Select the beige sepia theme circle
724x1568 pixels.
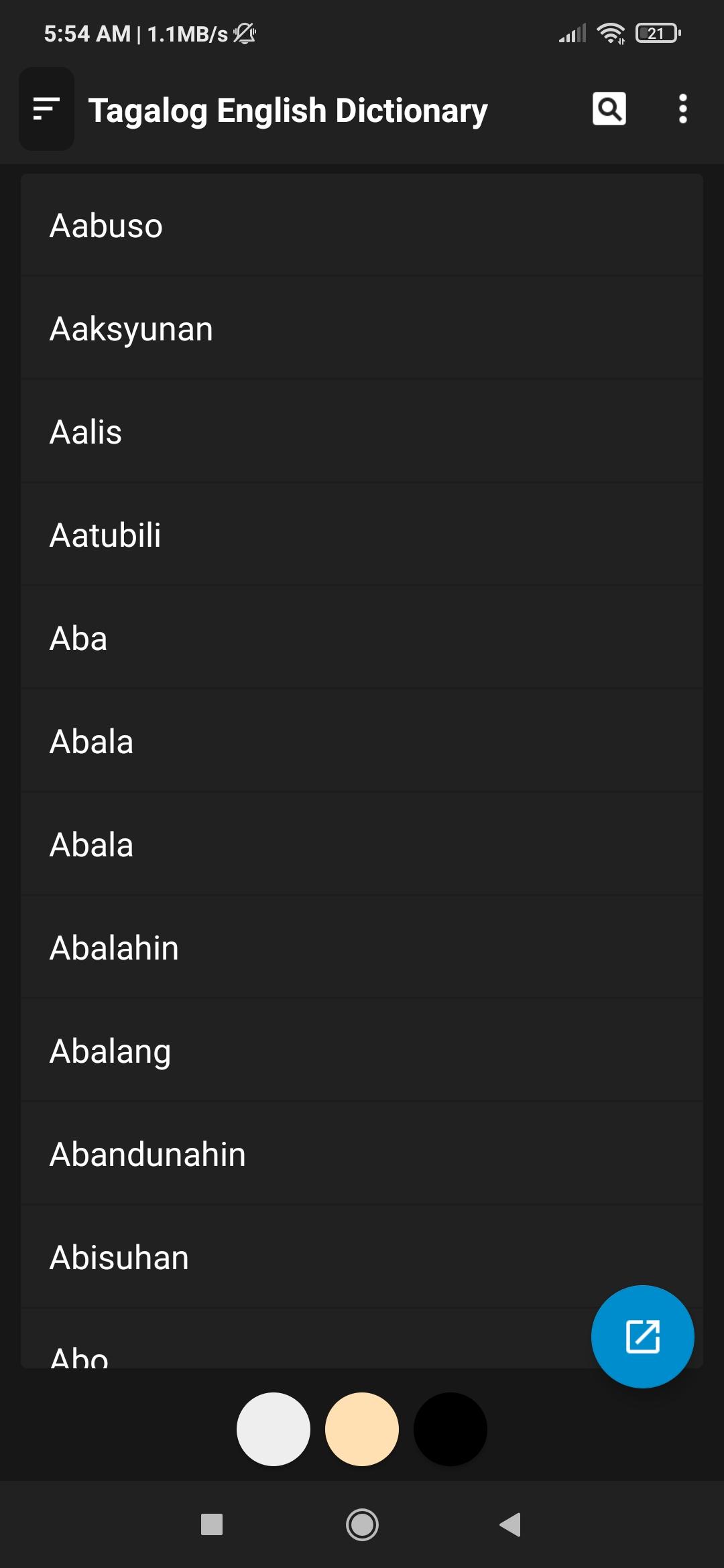coord(362,1429)
